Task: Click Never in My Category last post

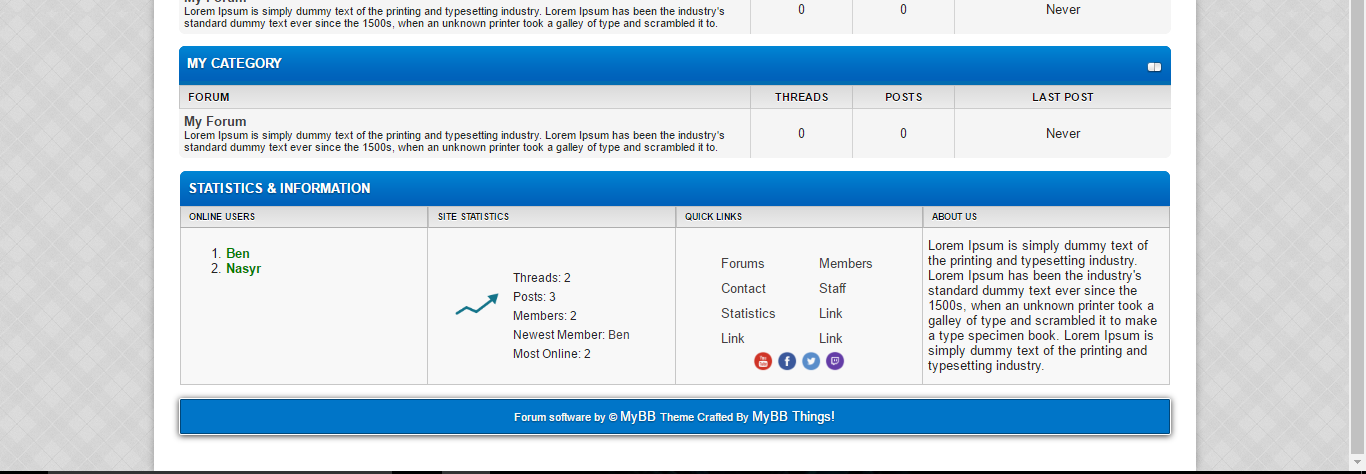Action: point(1063,134)
